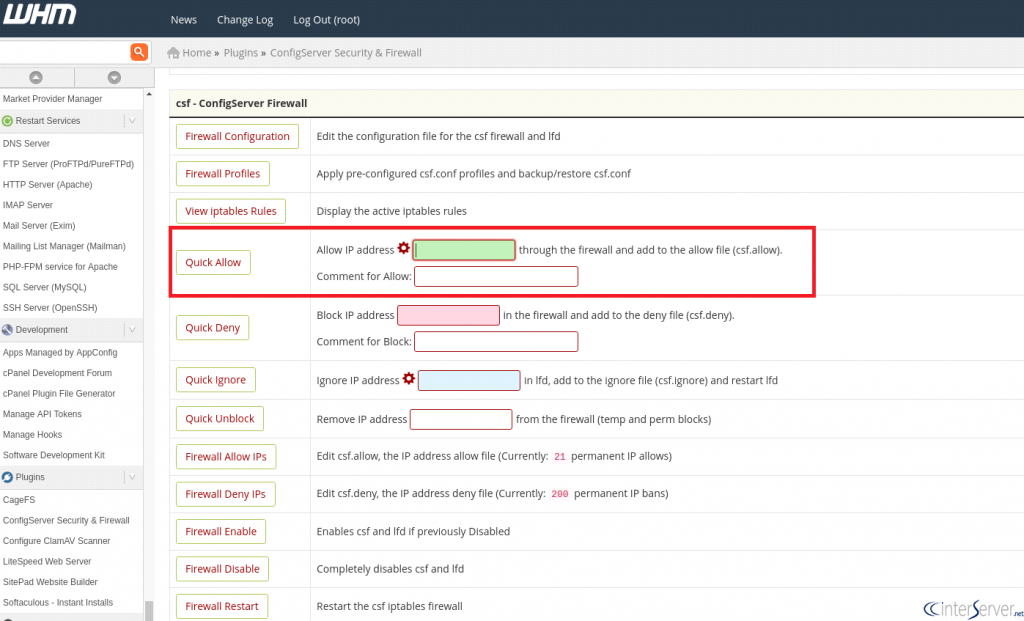This screenshot has width=1024, height=621.
Task: Open PHP-FPM service for Apache item
Action: click(60, 267)
